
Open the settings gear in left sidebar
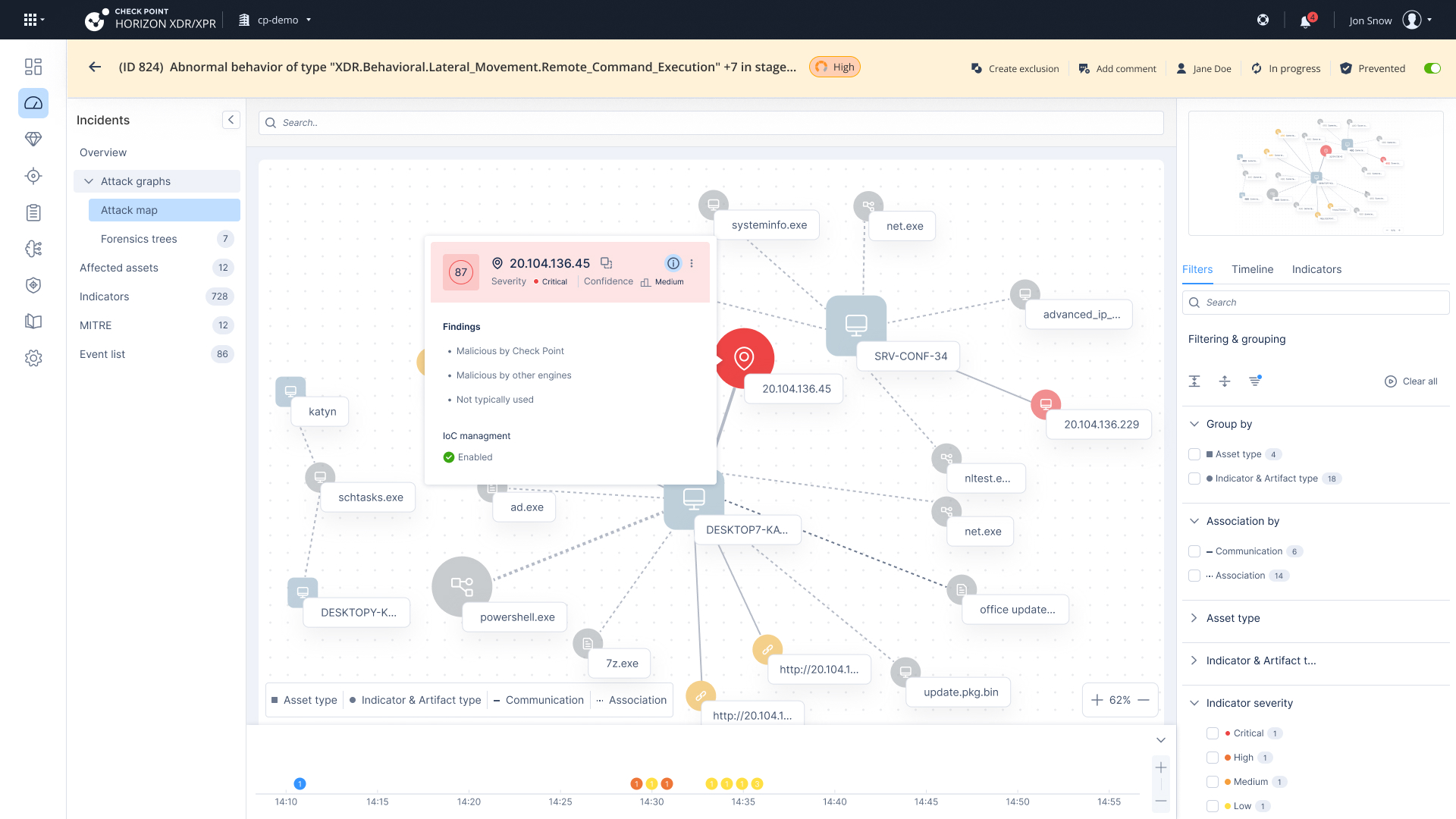click(x=33, y=358)
